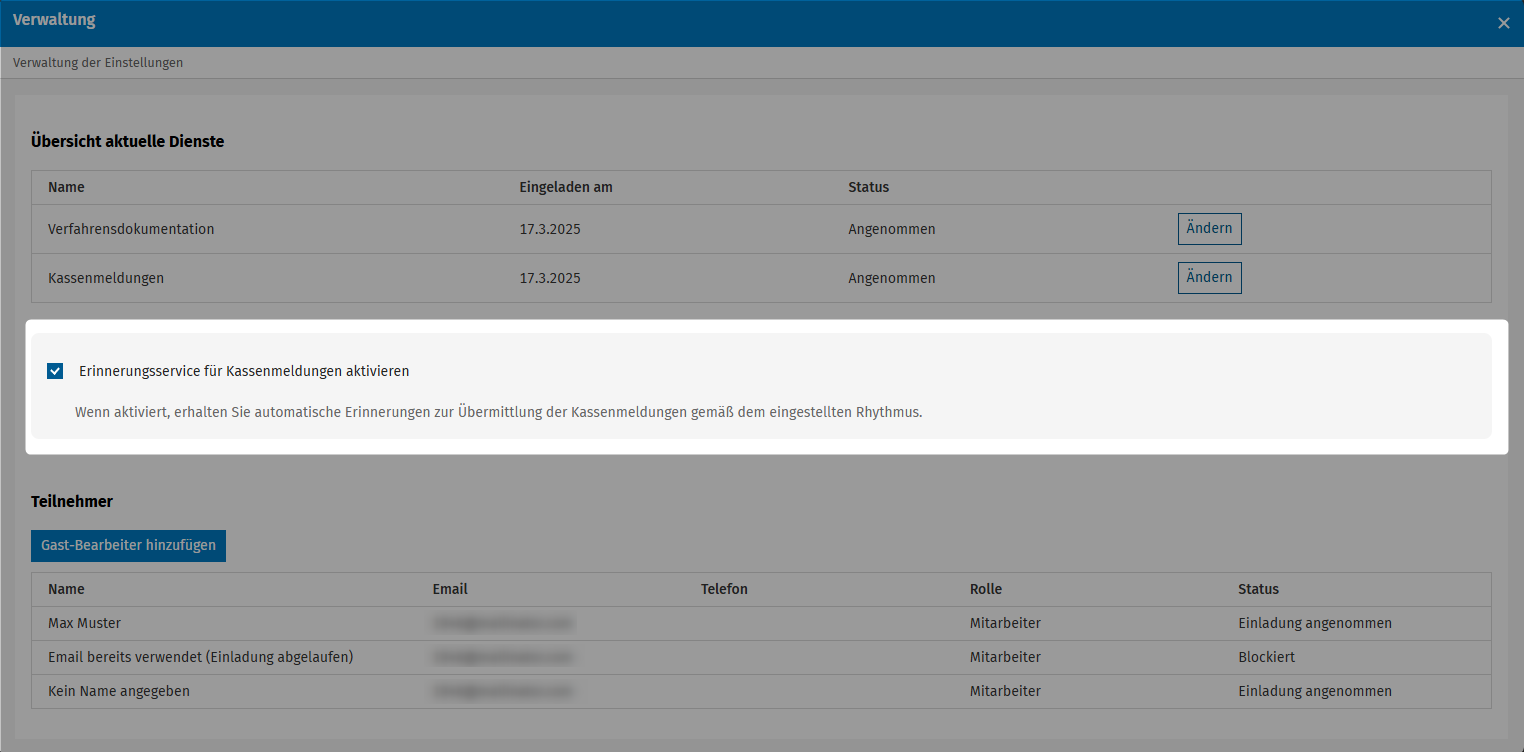Click the Max Muster participant name
Screen dimensions: 1524x752
pos(84,623)
